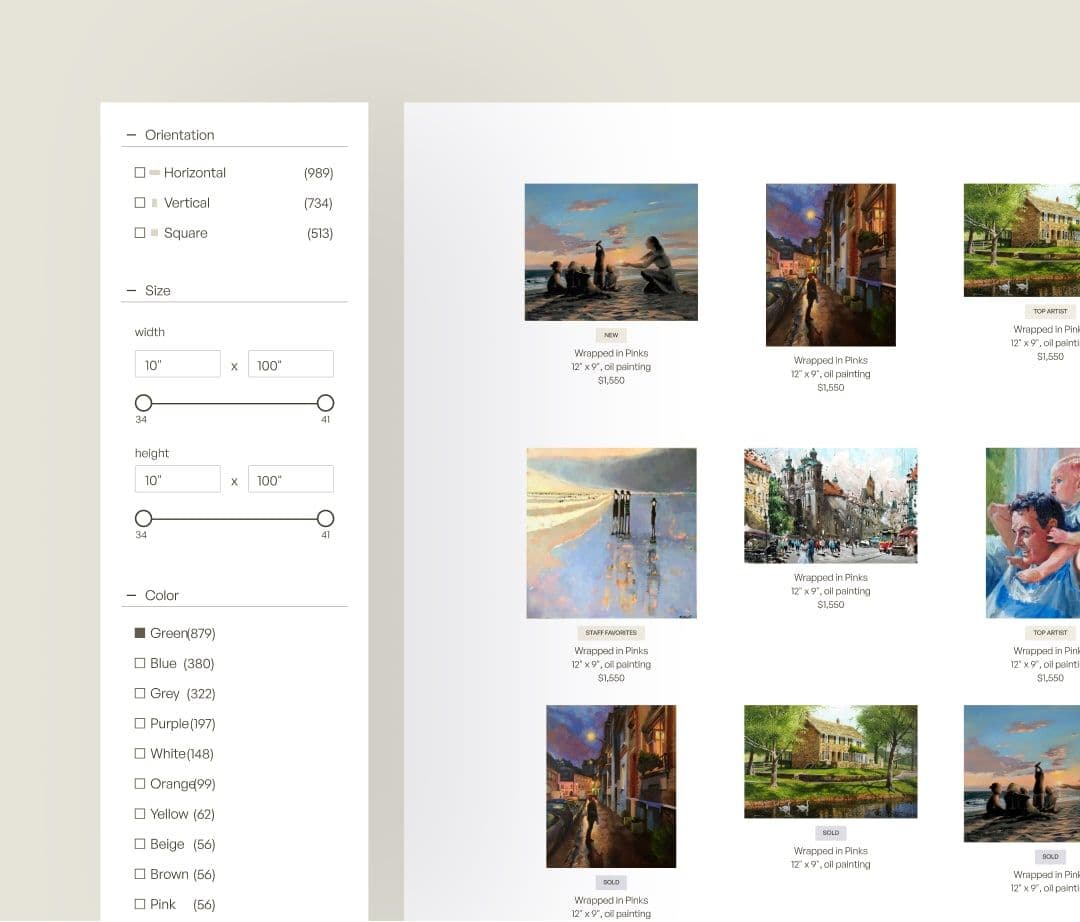Image resolution: width=1080 pixels, height=922 pixels.
Task: Open the first-row evening street painting
Action: [830, 265]
